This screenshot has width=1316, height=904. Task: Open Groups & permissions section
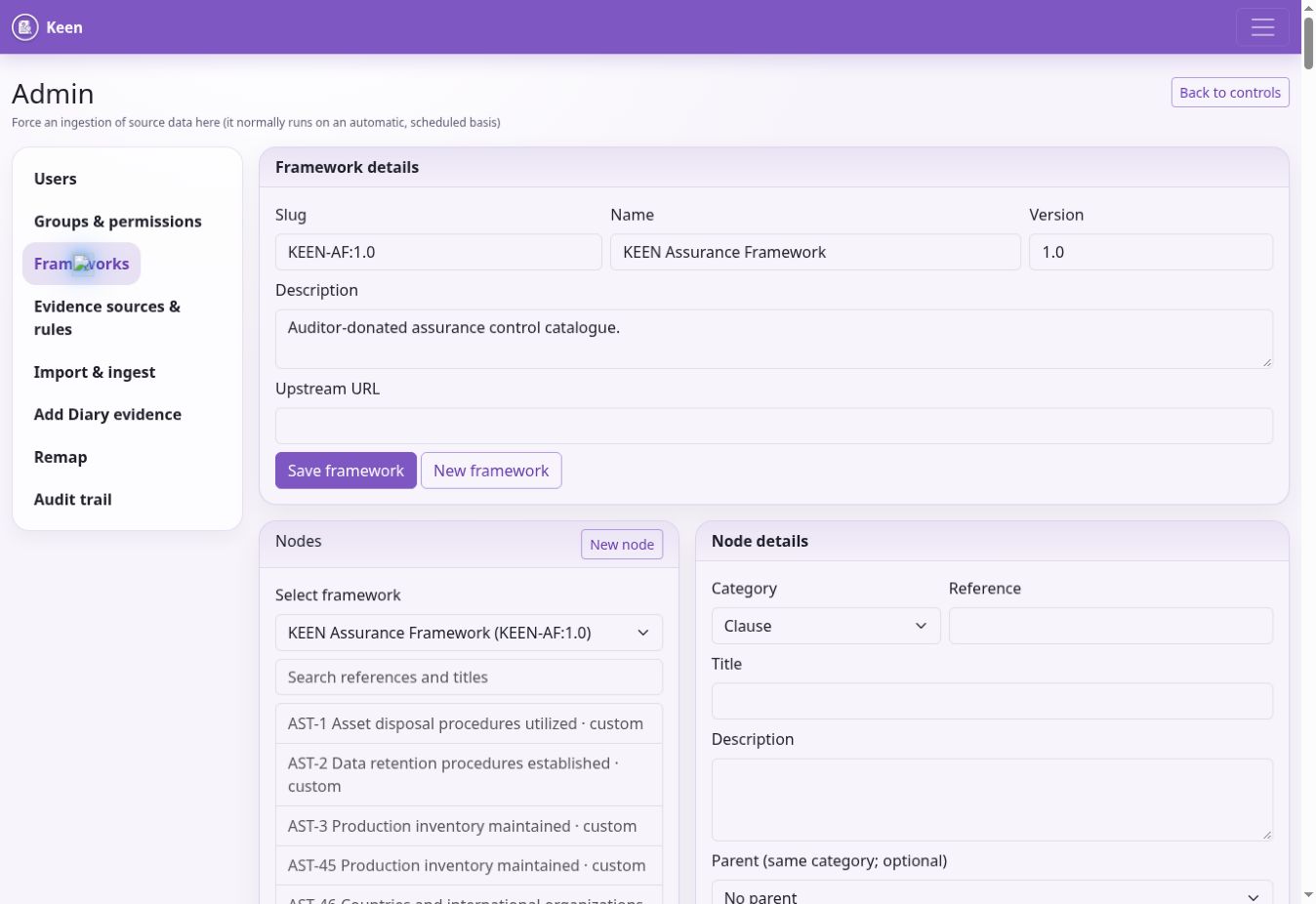click(118, 222)
